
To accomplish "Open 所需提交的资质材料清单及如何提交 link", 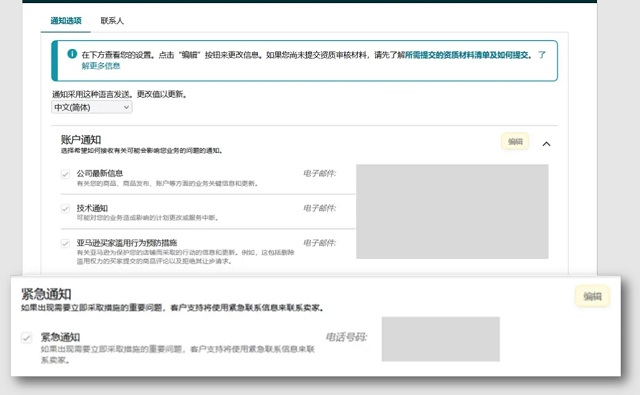I will [x=467, y=55].
